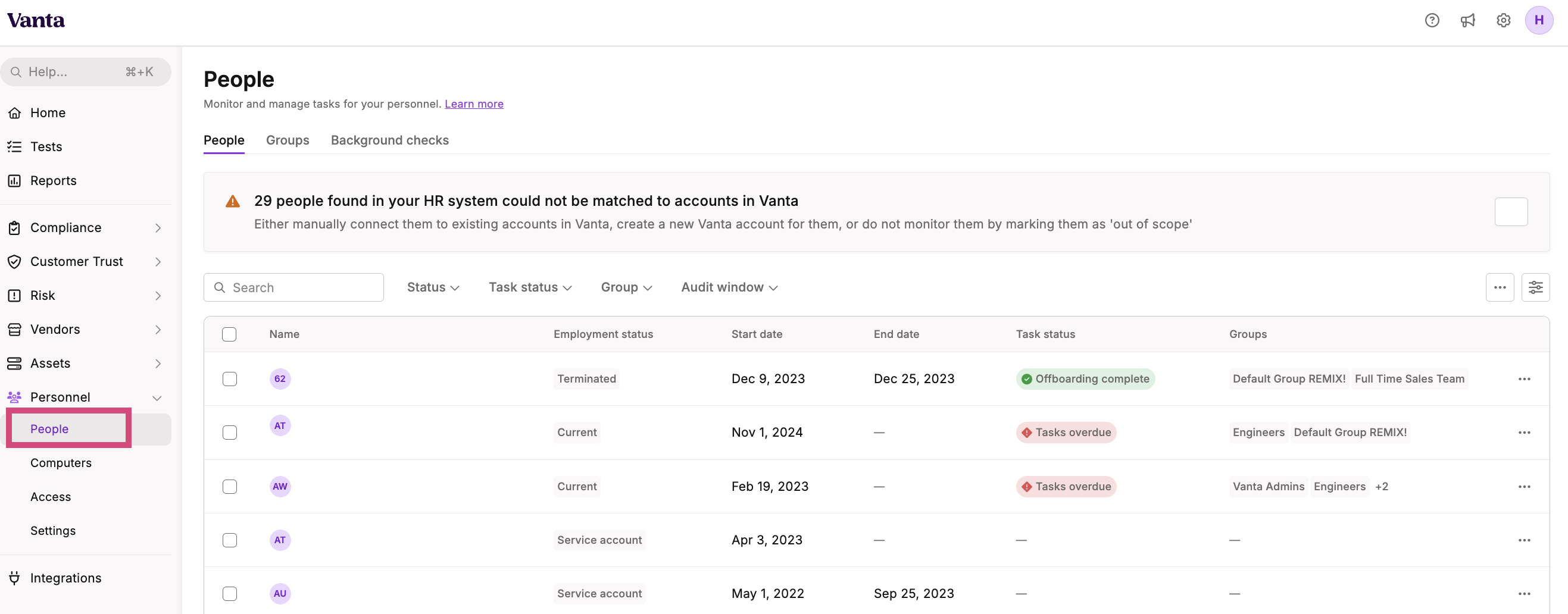
Task: Switch to the Background checks tab
Action: tap(389, 140)
